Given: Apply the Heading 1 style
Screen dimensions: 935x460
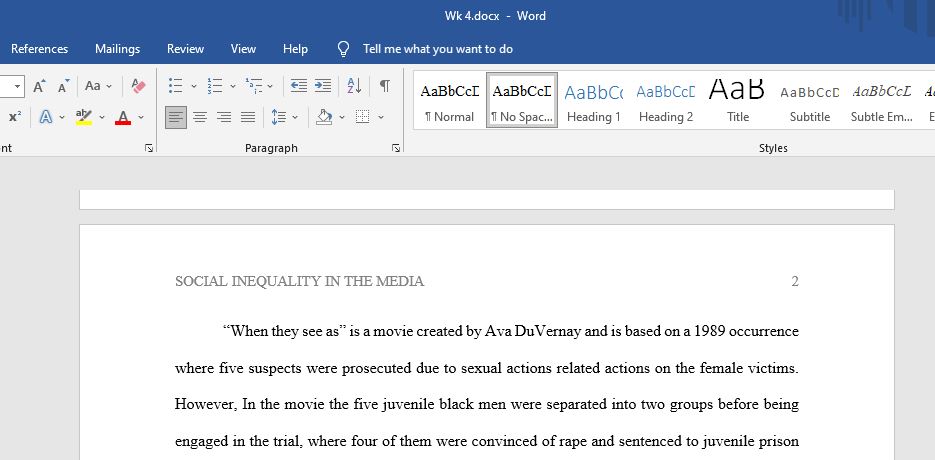Looking at the screenshot, I should click(x=593, y=100).
